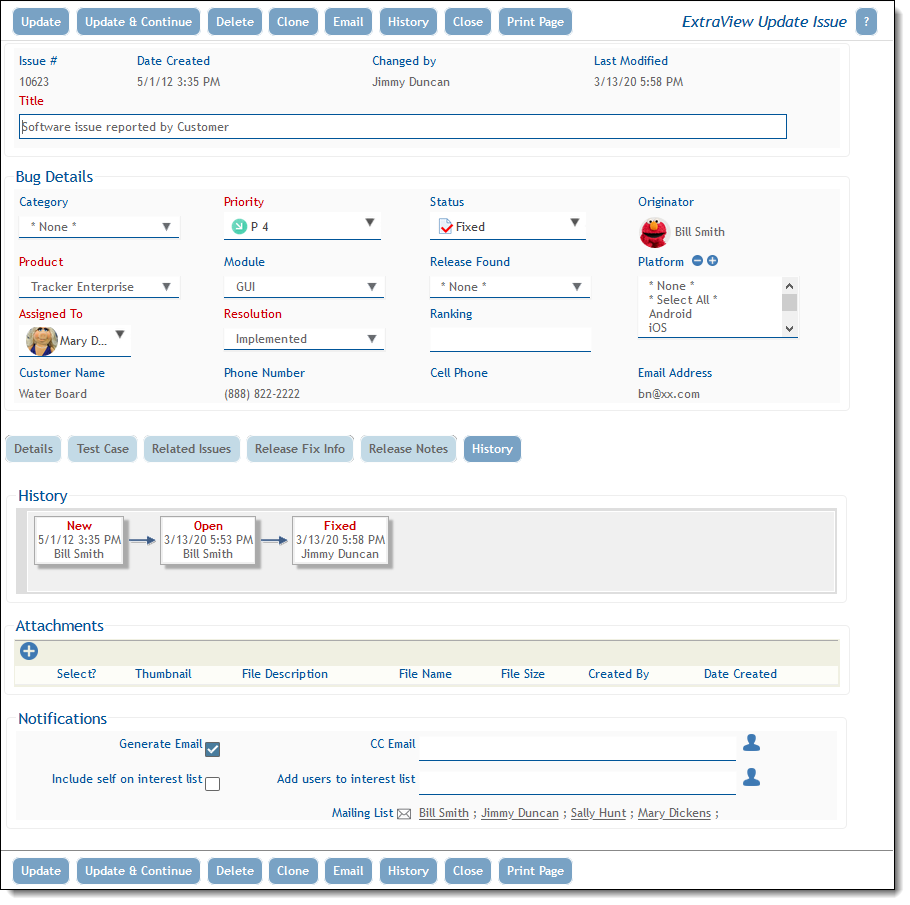
Task: Select Android in the Platform list
Action: [670, 314]
